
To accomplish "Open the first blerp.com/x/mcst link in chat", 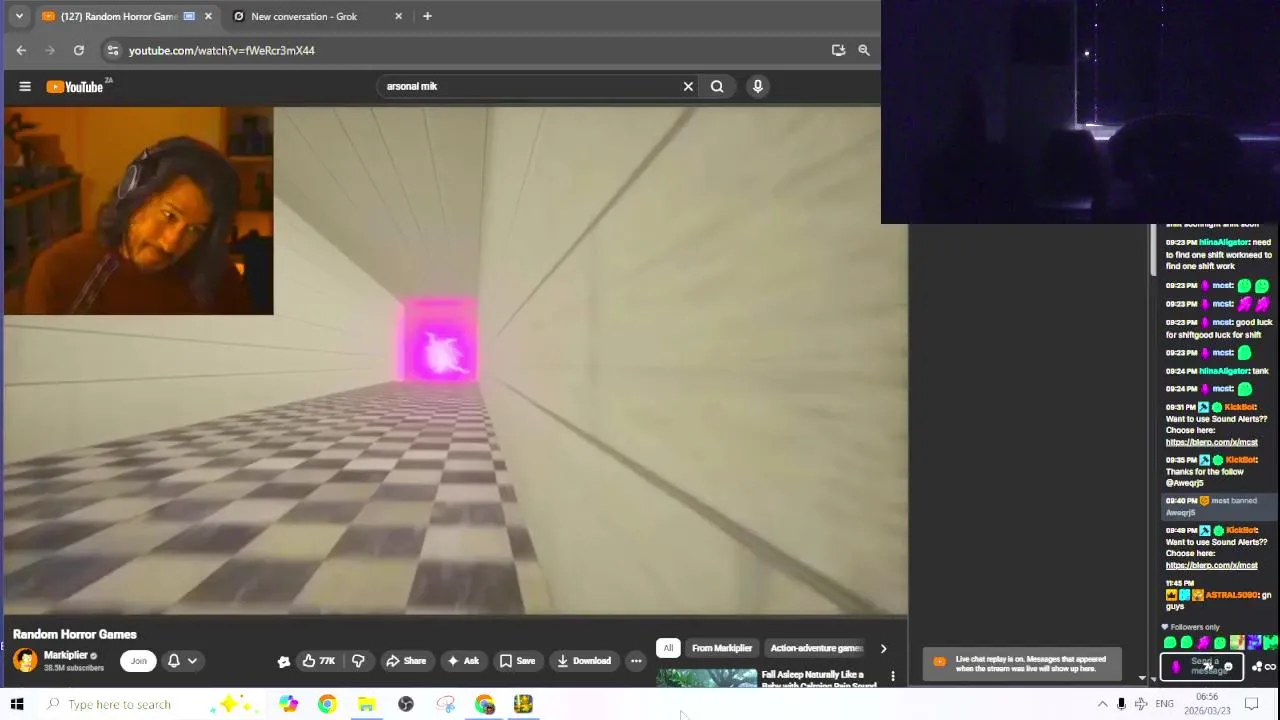I will (x=1211, y=442).
